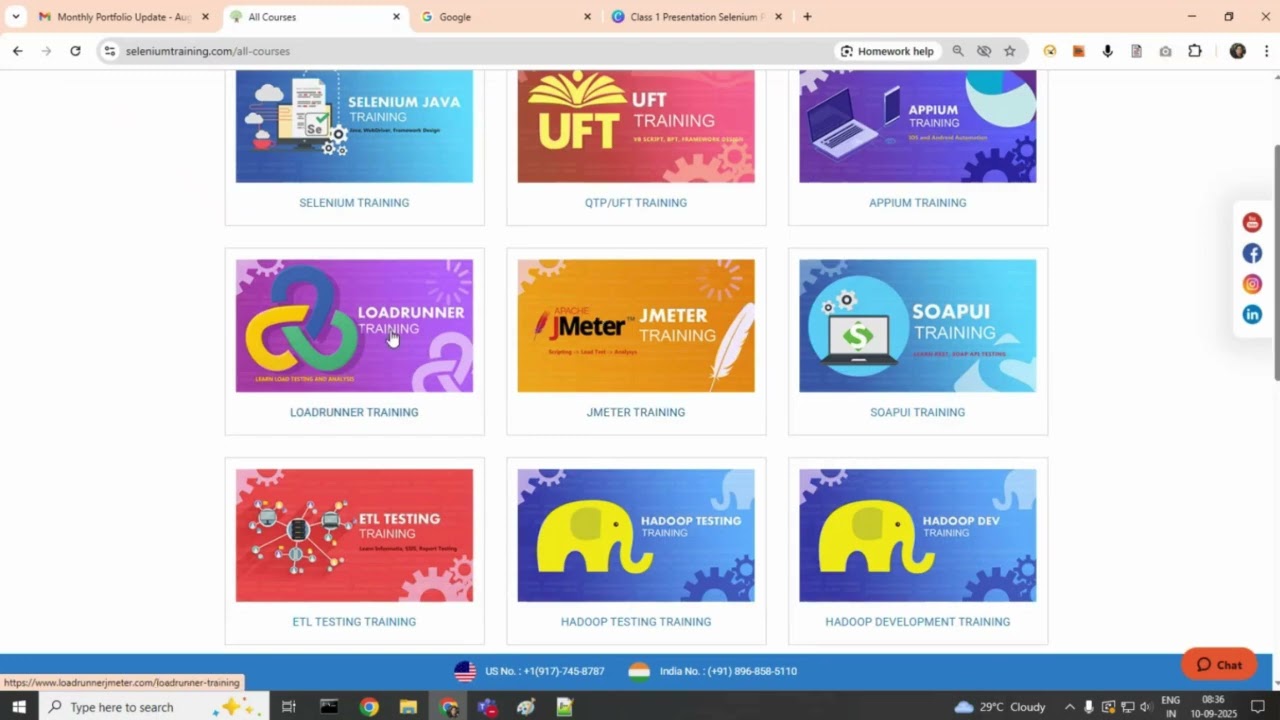Open the Extensions puzzle-piece menu
This screenshot has width=1280, height=720.
coord(1195,51)
